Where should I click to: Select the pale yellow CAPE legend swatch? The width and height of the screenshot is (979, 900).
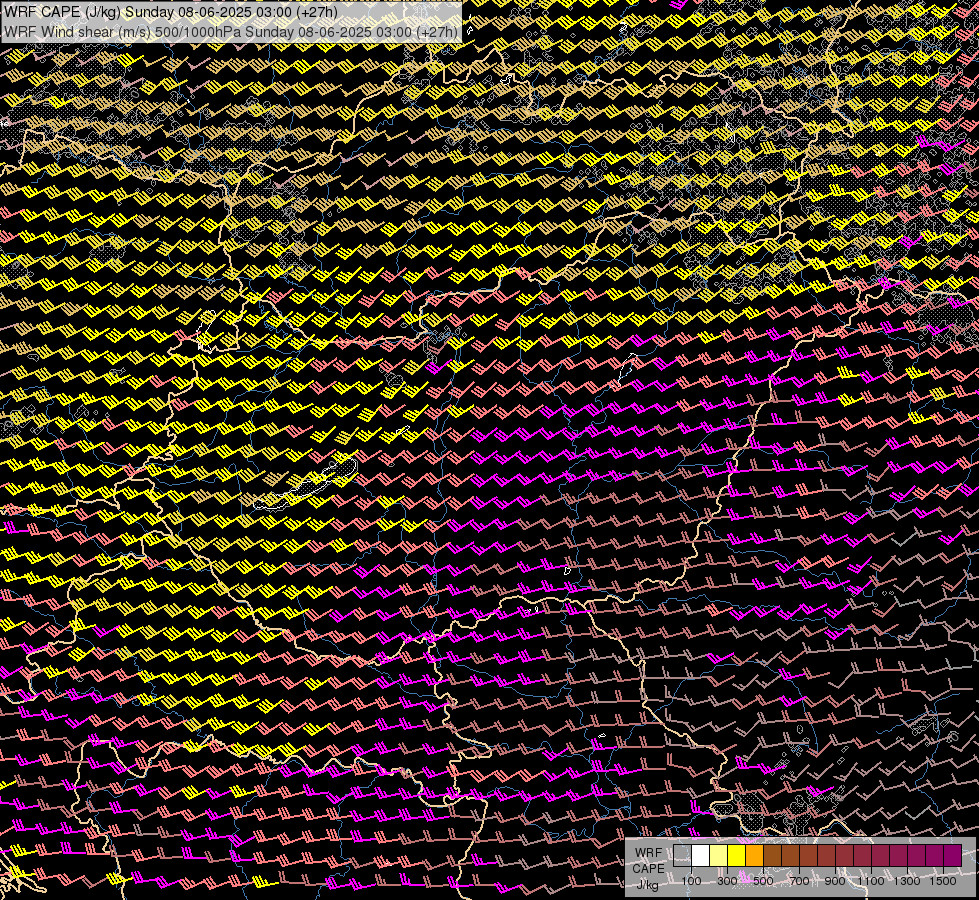(719, 856)
